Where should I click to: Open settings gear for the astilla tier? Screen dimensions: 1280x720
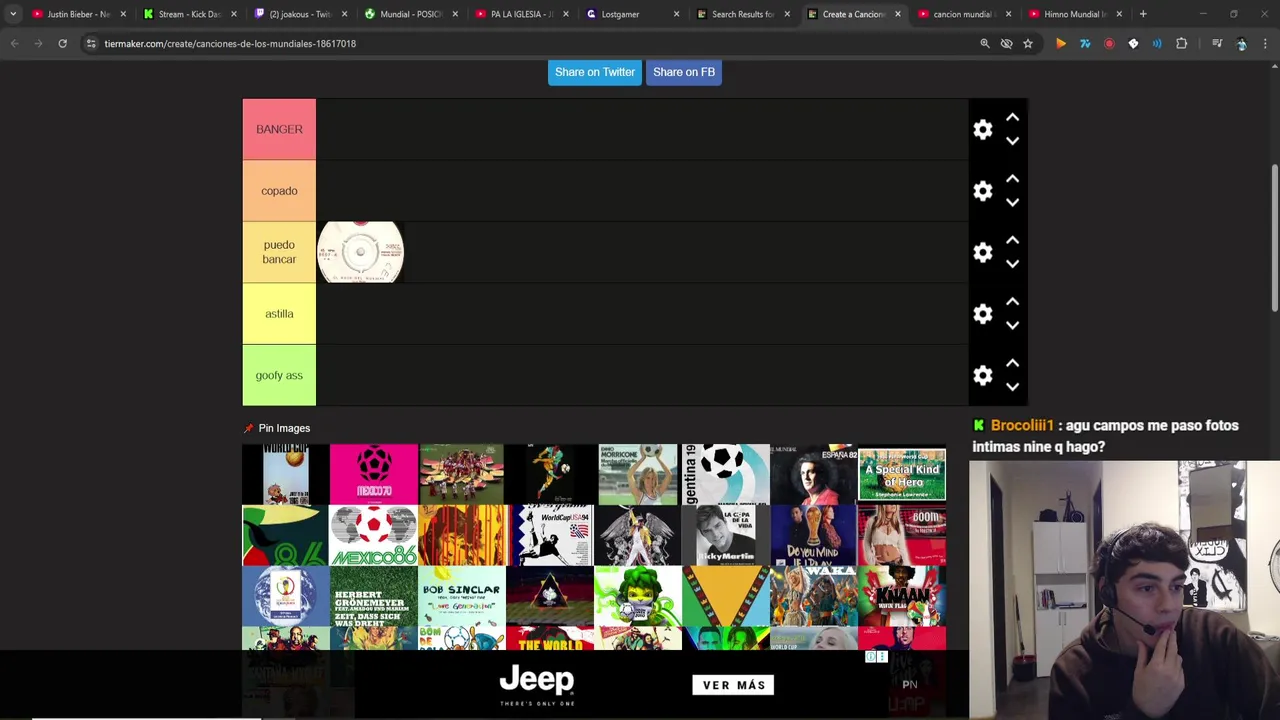coord(983,314)
